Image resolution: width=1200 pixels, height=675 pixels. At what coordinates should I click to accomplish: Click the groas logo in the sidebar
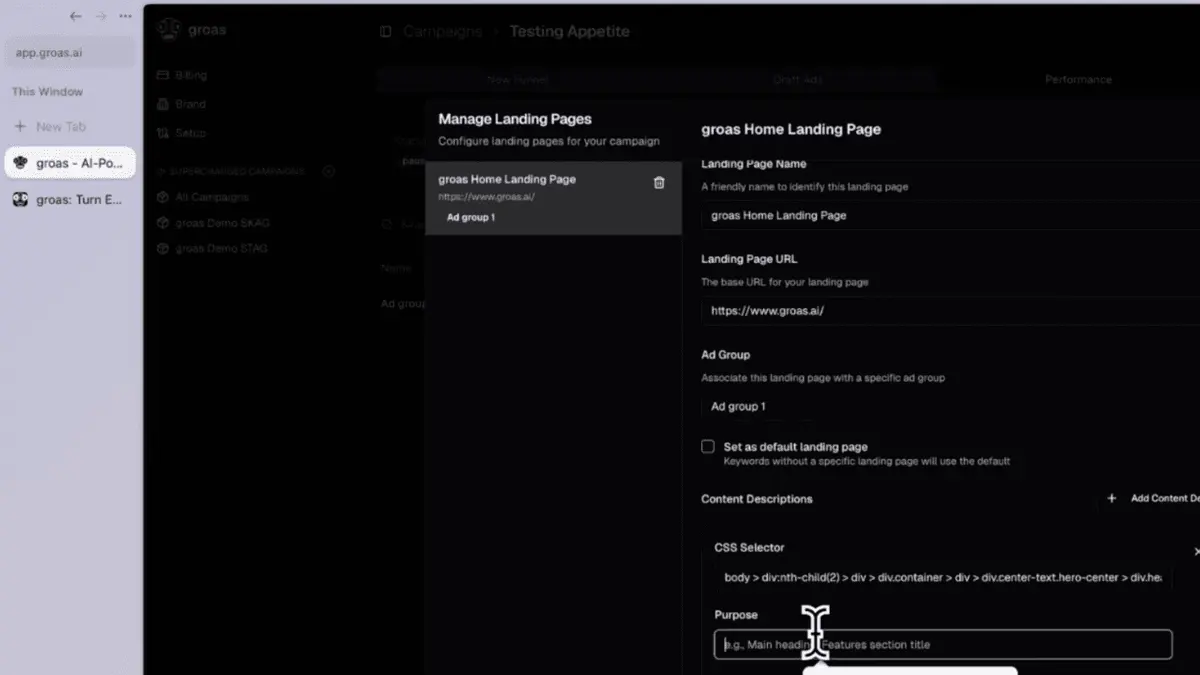[x=169, y=29]
